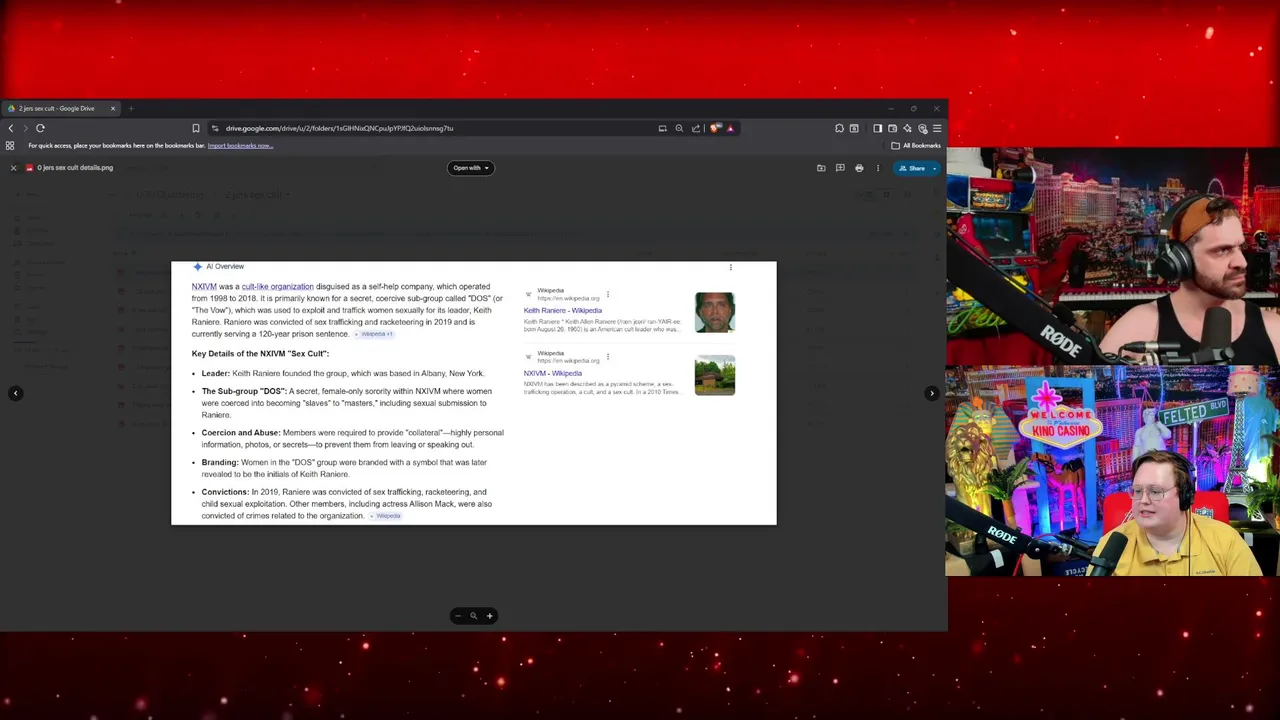This screenshot has width=1280, height=720.
Task: Click the NXIVM building photo thumbnail
Action: coord(715,375)
